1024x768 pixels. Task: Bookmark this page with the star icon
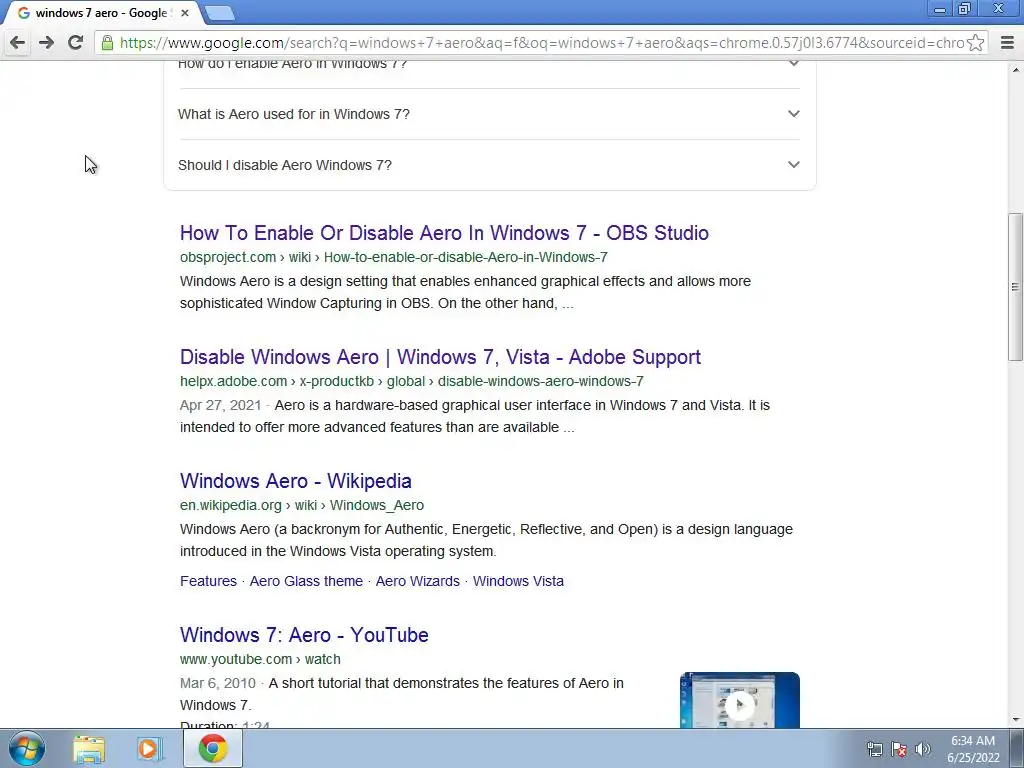(975, 43)
